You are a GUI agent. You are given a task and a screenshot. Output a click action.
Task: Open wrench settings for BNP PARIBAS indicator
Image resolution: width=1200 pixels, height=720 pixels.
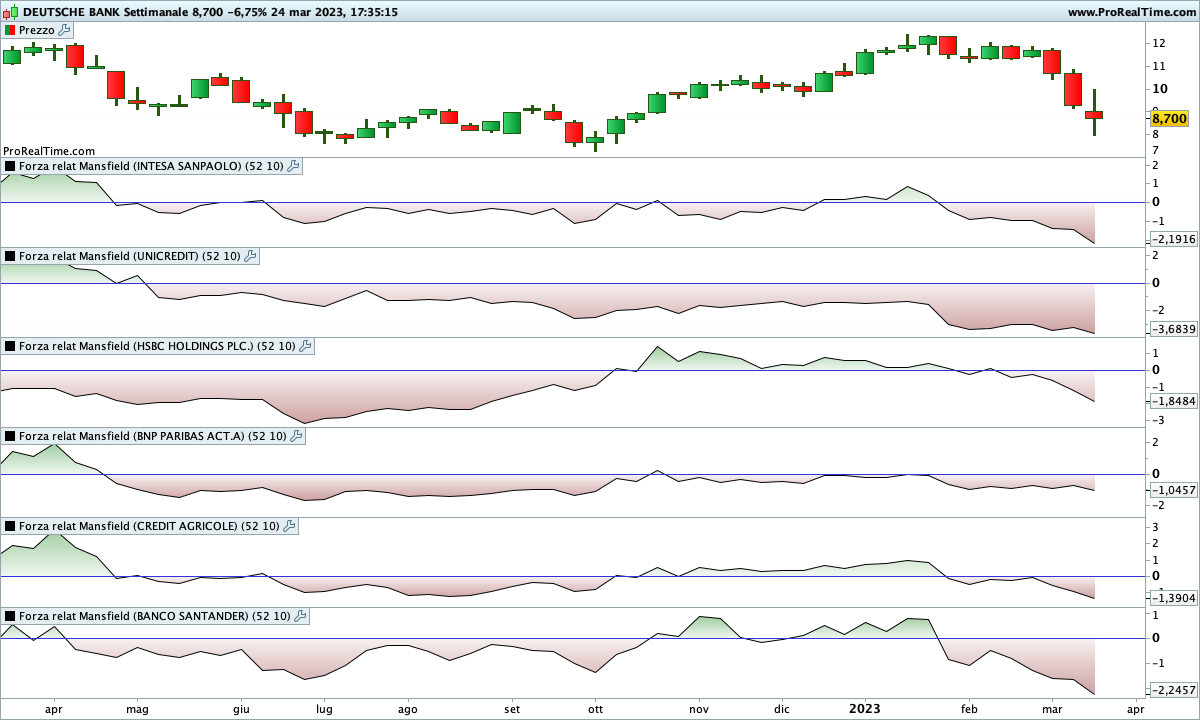coord(297,436)
